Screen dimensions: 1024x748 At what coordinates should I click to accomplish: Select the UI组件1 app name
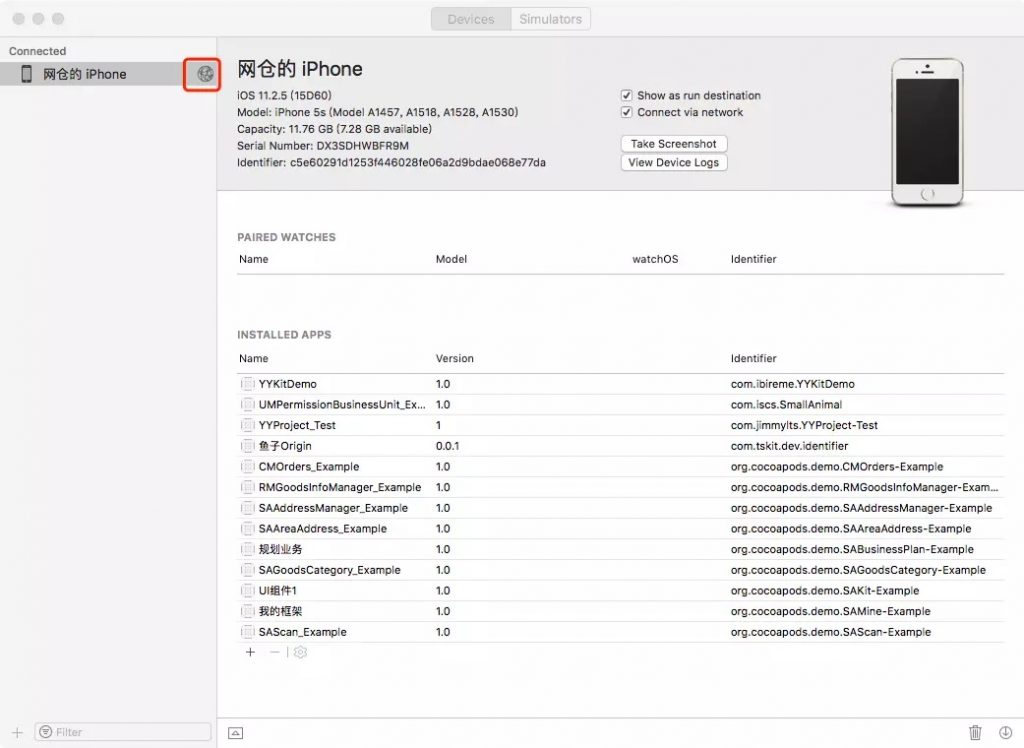point(278,591)
